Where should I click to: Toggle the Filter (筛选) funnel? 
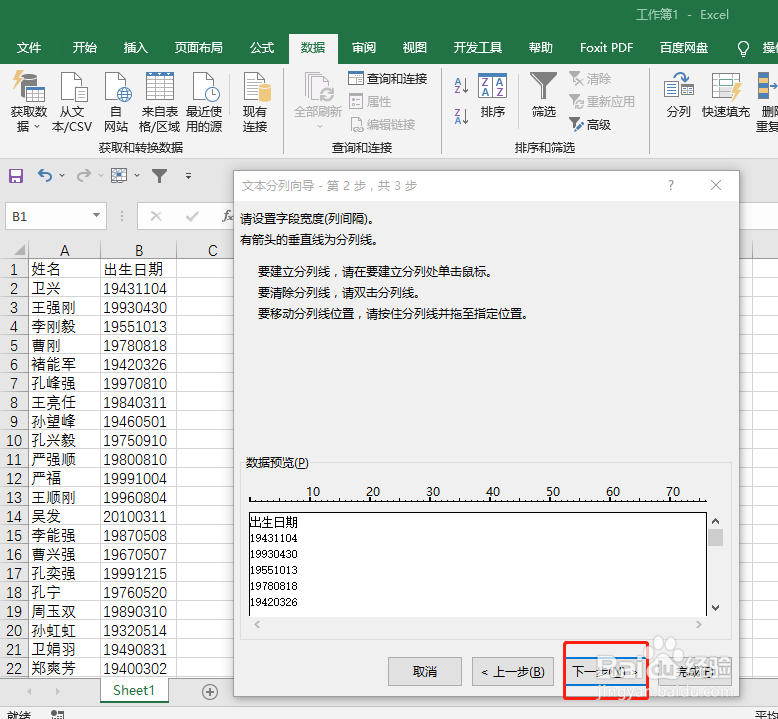543,96
